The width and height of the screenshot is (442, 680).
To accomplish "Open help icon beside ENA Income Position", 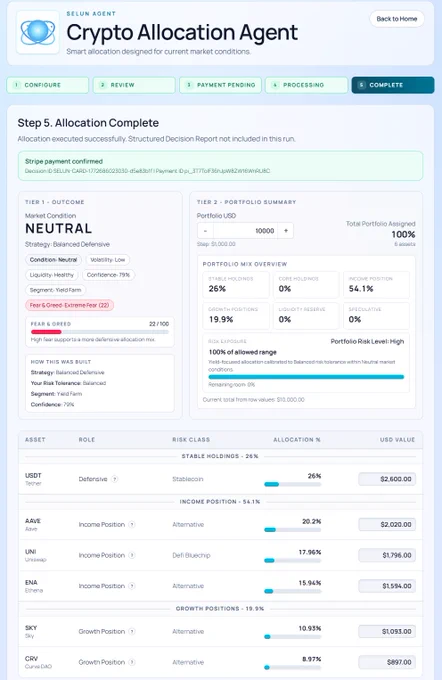I will coord(132,586).
